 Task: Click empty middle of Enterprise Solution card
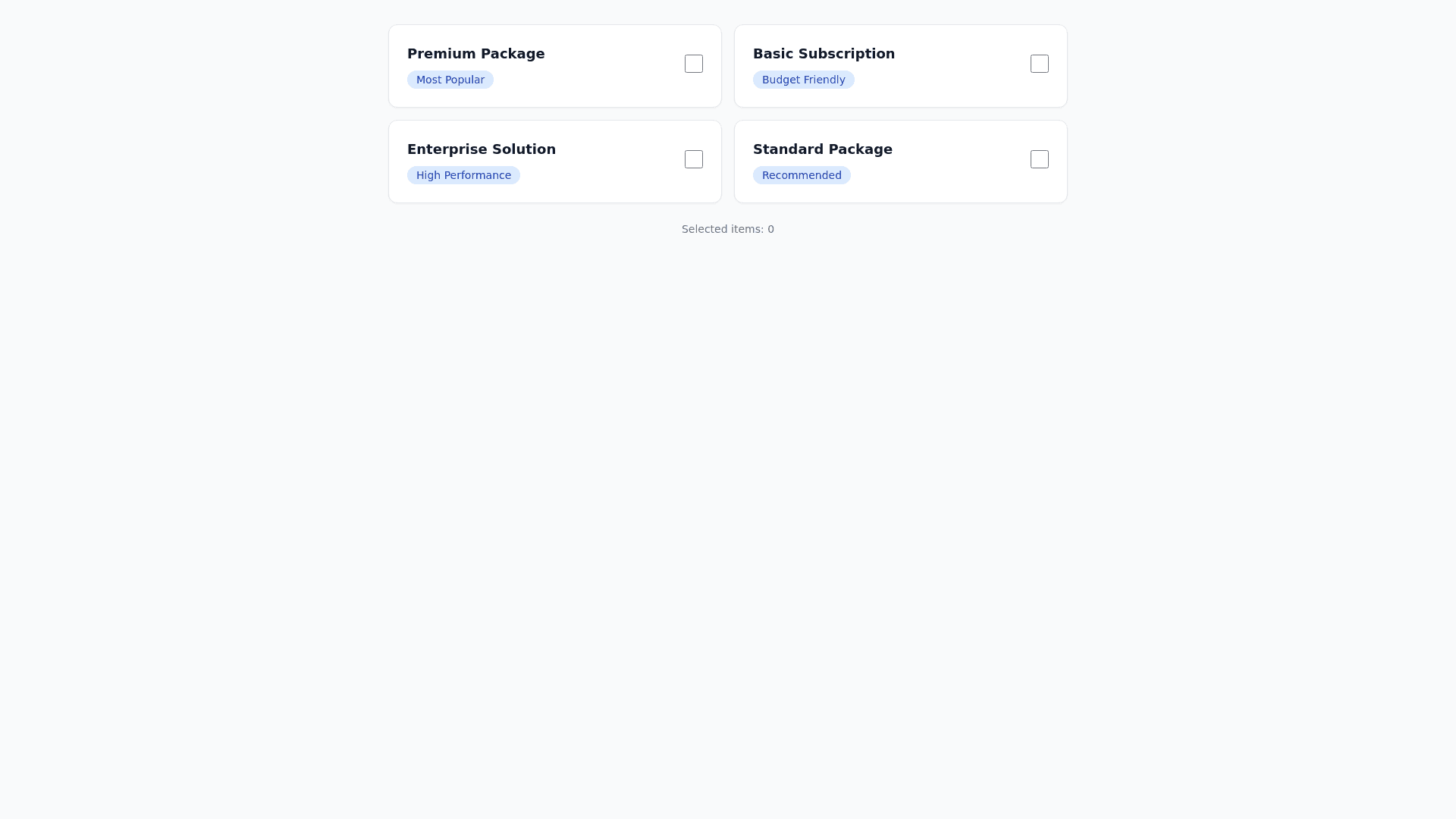click(x=614, y=163)
